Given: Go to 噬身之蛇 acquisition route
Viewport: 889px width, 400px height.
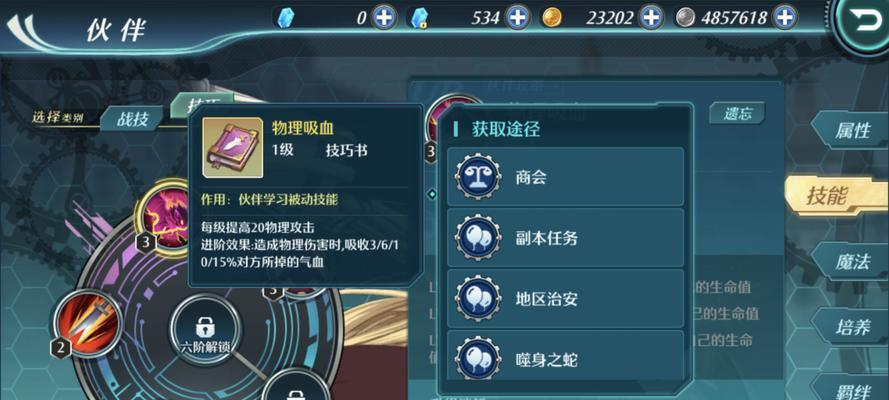Looking at the screenshot, I should tap(565, 359).
